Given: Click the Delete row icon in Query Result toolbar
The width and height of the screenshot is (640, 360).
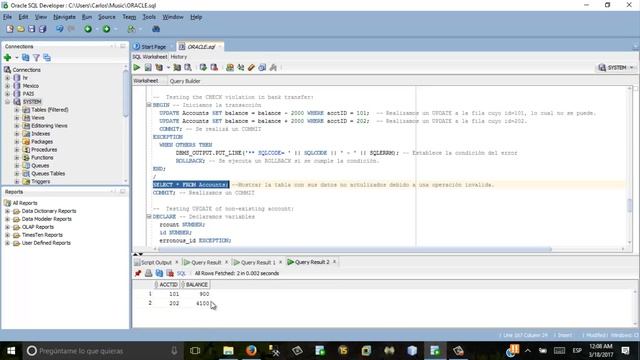Looking at the screenshot, I should [170, 273].
